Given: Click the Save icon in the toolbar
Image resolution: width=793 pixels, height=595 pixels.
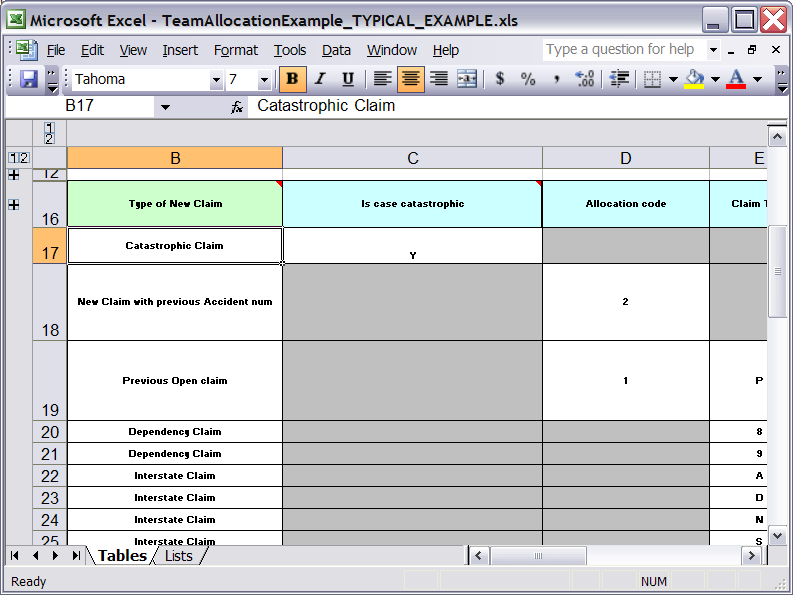Looking at the screenshot, I should pyautogui.click(x=29, y=80).
